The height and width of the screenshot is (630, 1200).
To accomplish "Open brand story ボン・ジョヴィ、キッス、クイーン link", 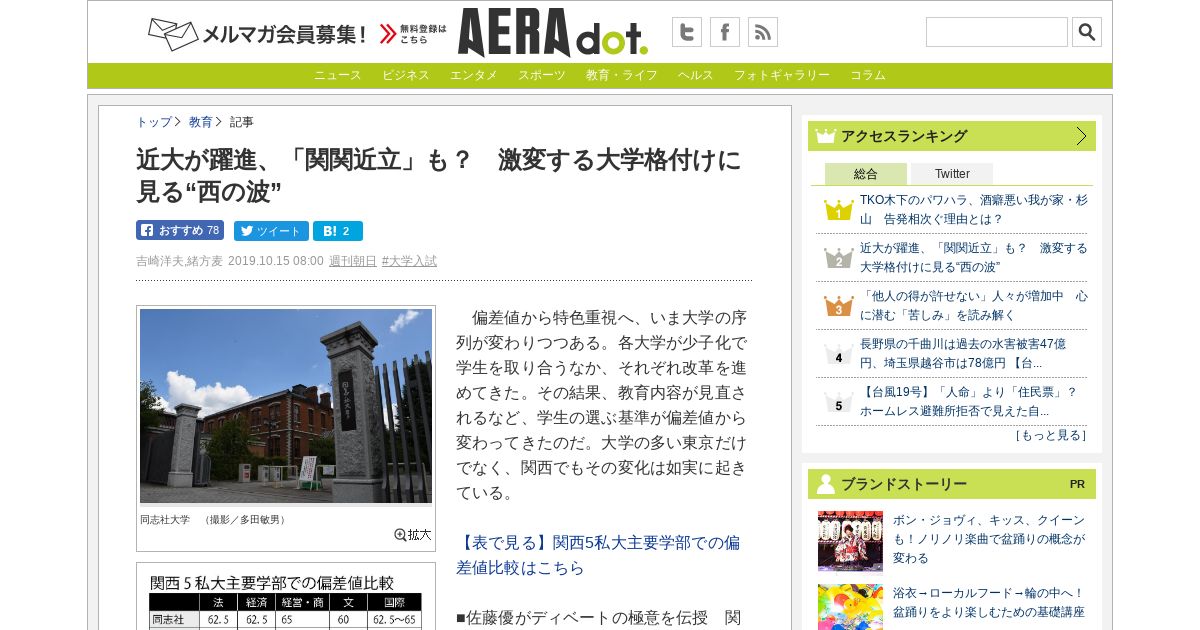I will click(989, 539).
